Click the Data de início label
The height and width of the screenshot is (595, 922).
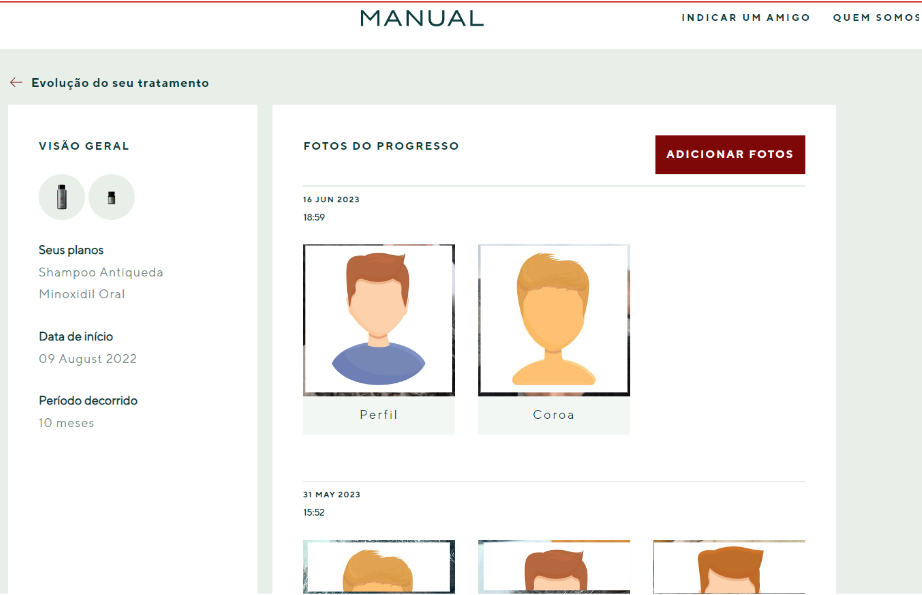pos(76,336)
